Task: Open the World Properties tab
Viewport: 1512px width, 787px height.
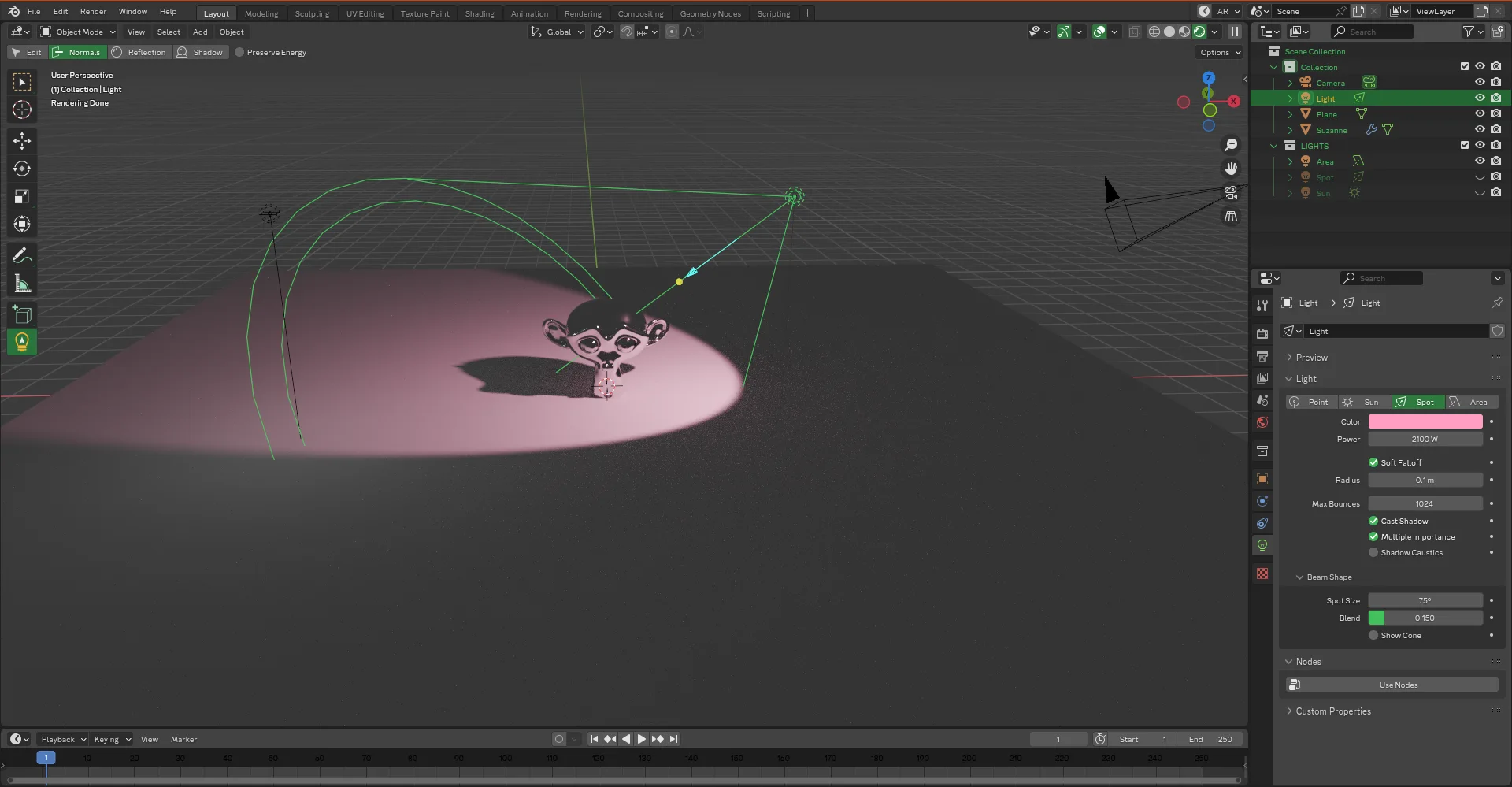Action: [1262, 422]
